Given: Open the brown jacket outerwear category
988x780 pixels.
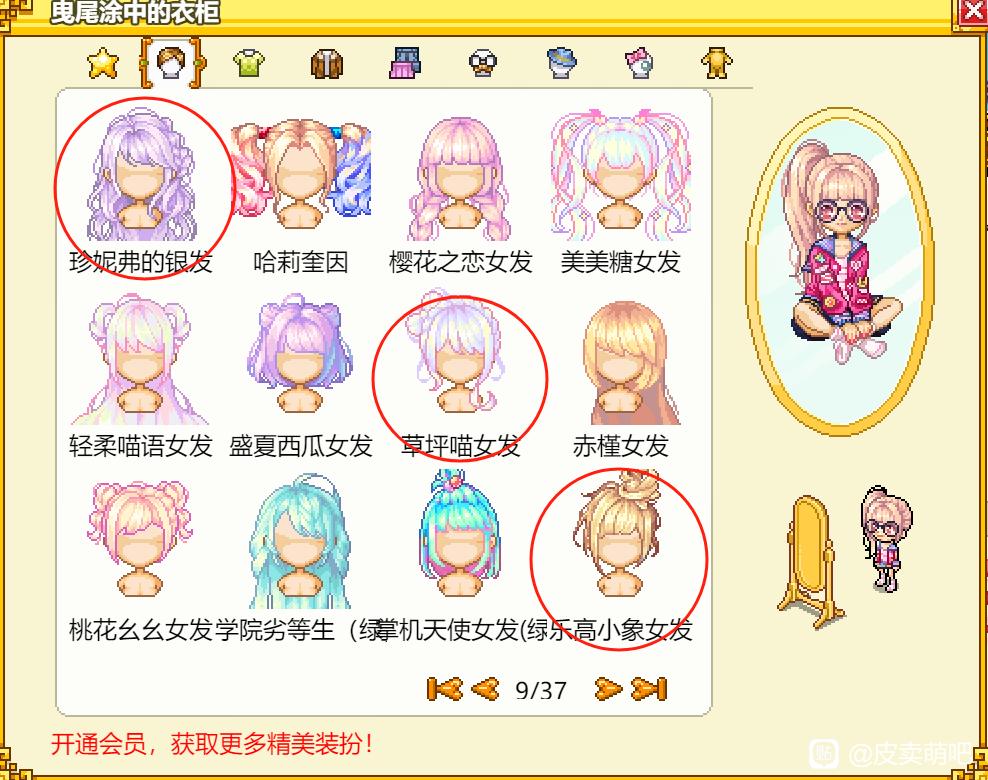Looking at the screenshot, I should (x=327, y=64).
